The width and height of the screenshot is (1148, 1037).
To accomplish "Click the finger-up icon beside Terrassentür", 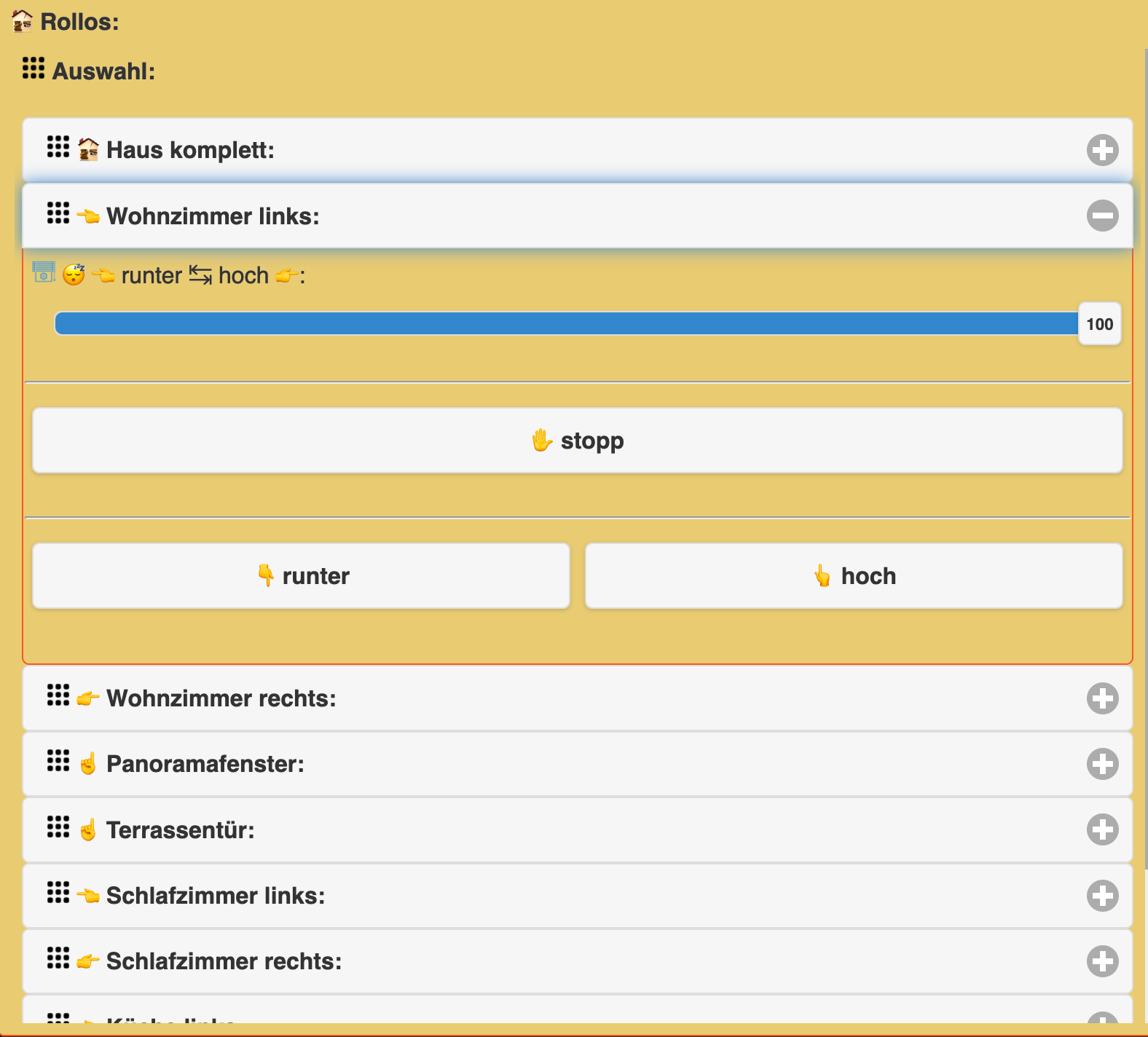I will point(88,829).
